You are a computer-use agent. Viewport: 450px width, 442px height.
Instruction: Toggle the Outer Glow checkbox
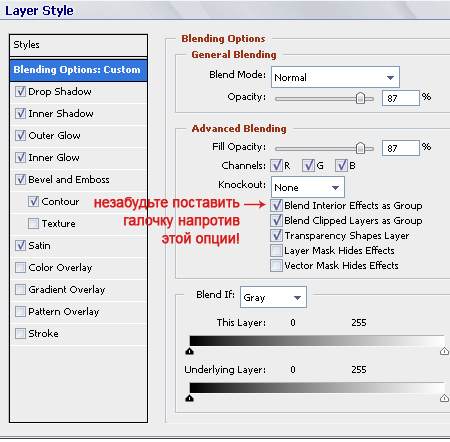pos(20,135)
